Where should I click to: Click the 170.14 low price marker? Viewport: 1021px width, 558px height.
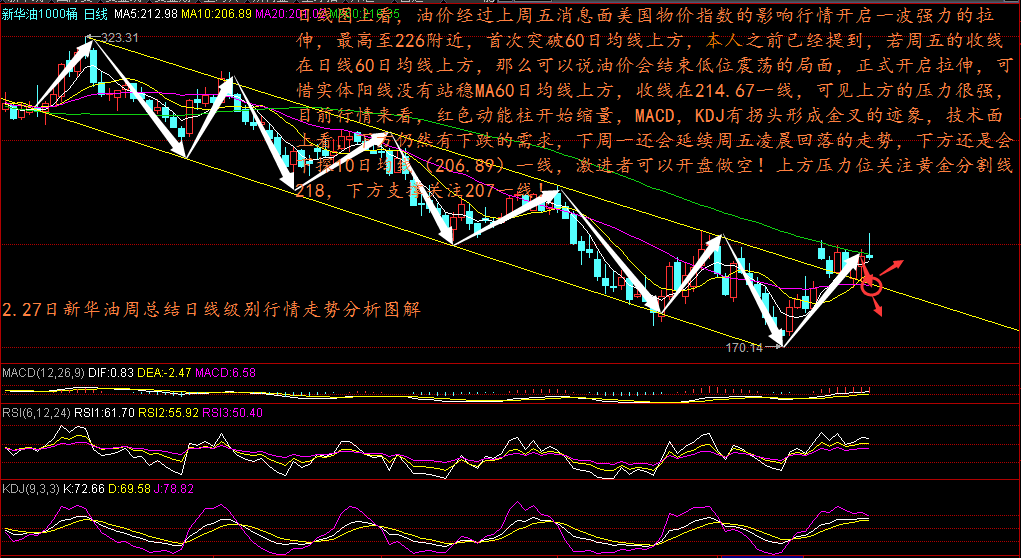745,348
